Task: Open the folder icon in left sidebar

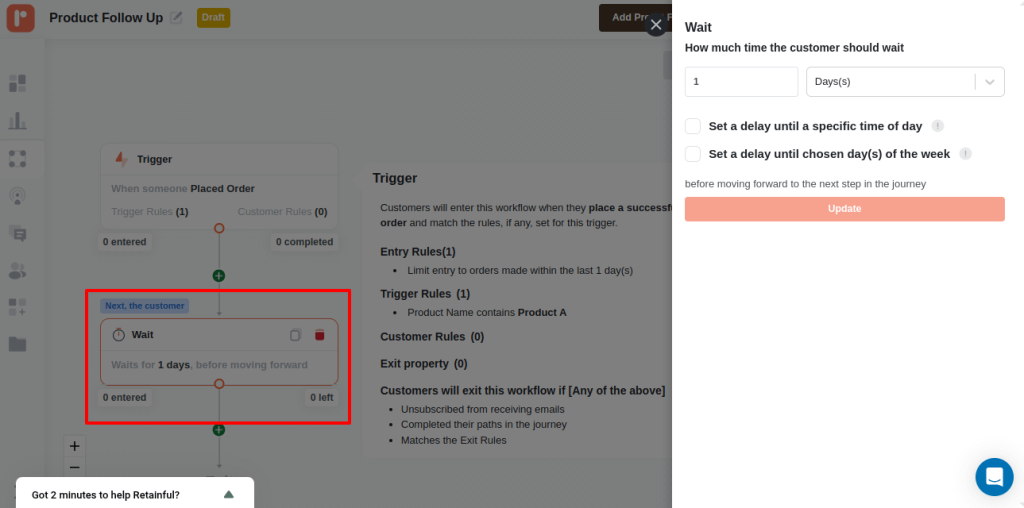Action: tap(18, 344)
